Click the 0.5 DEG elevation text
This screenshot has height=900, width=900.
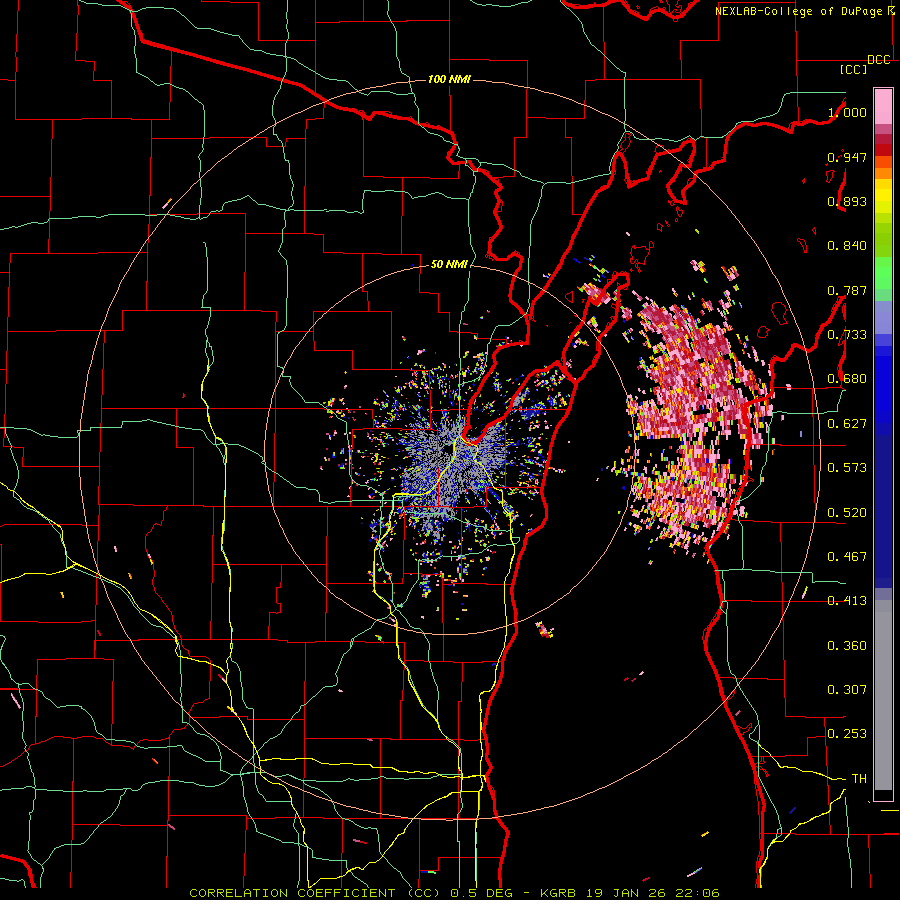[481, 893]
